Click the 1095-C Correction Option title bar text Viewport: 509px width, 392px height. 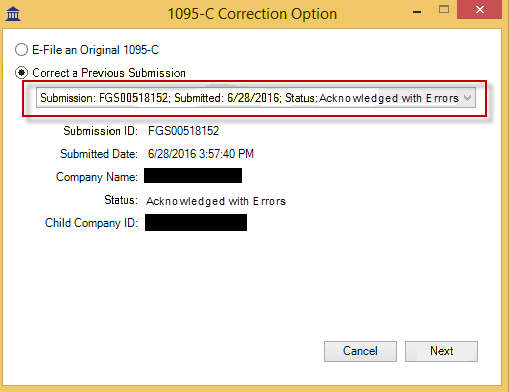pyautogui.click(x=252, y=14)
